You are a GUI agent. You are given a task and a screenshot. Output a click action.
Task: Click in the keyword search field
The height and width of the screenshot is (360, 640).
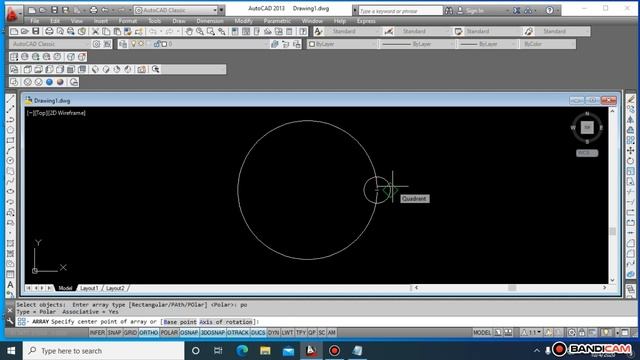click(400, 11)
